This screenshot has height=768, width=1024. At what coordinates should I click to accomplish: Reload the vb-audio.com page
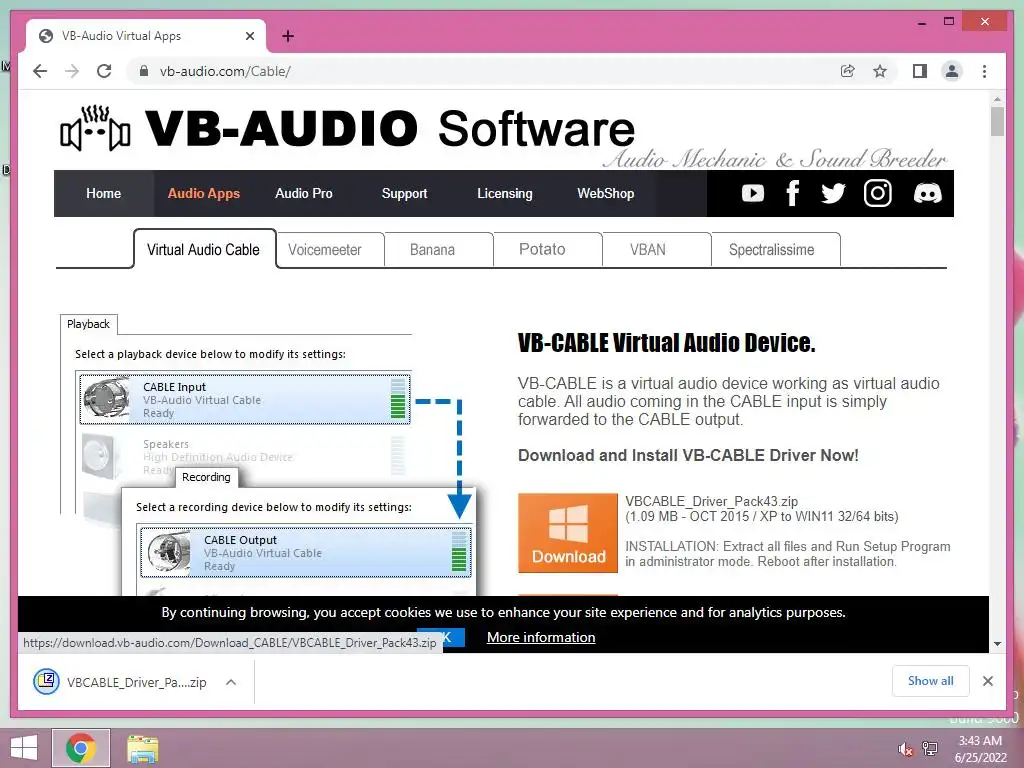(104, 71)
